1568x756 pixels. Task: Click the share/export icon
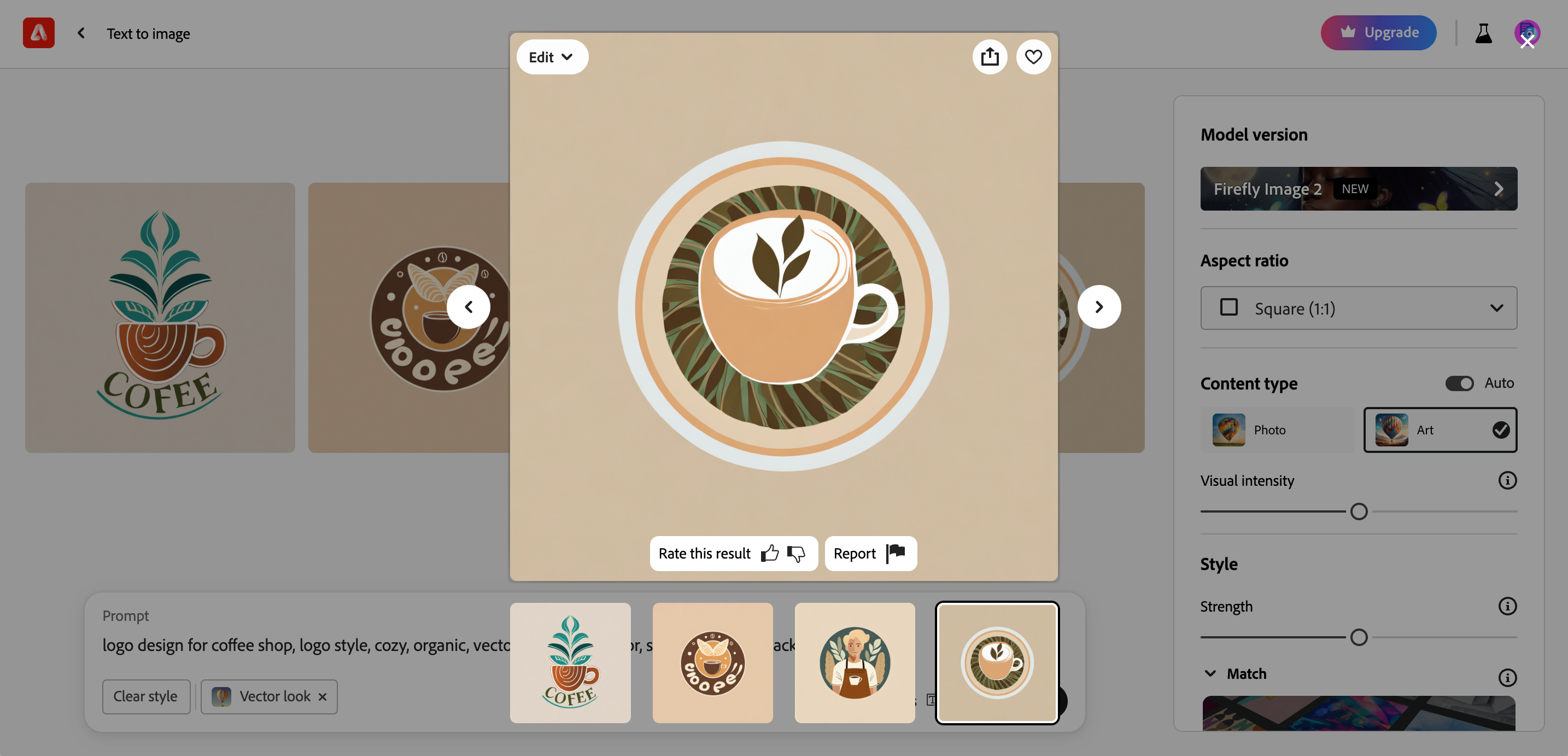990,56
